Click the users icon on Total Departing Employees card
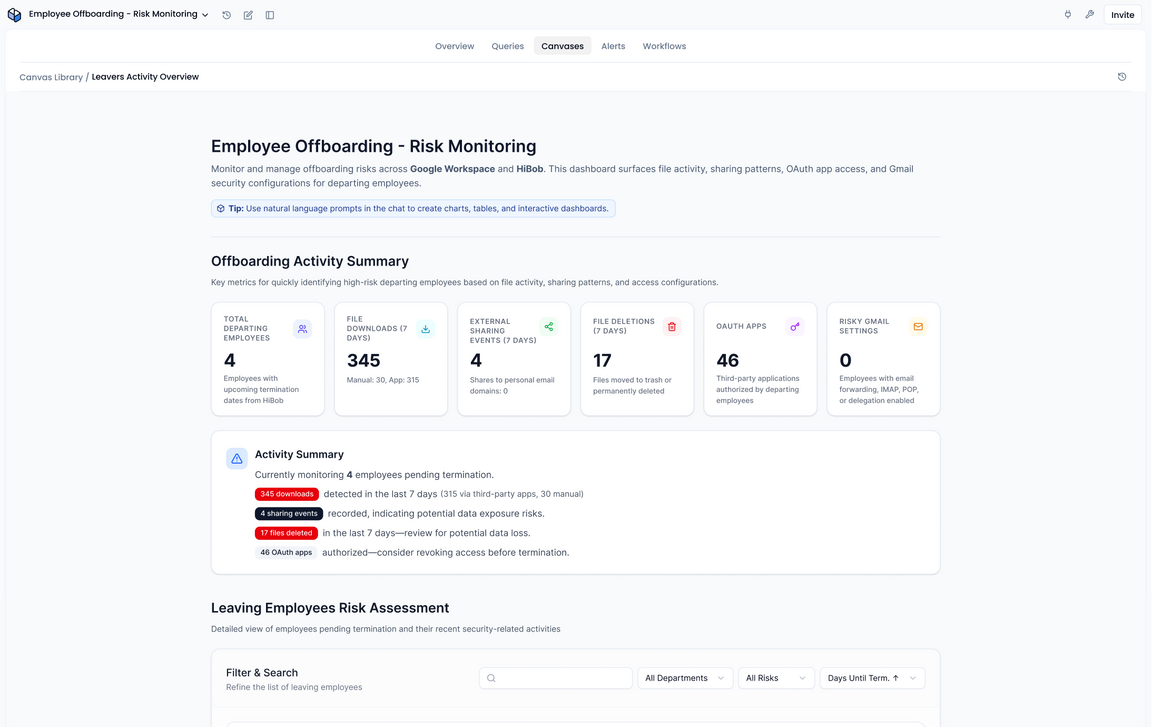The width and height of the screenshot is (1152, 727). coord(302,328)
